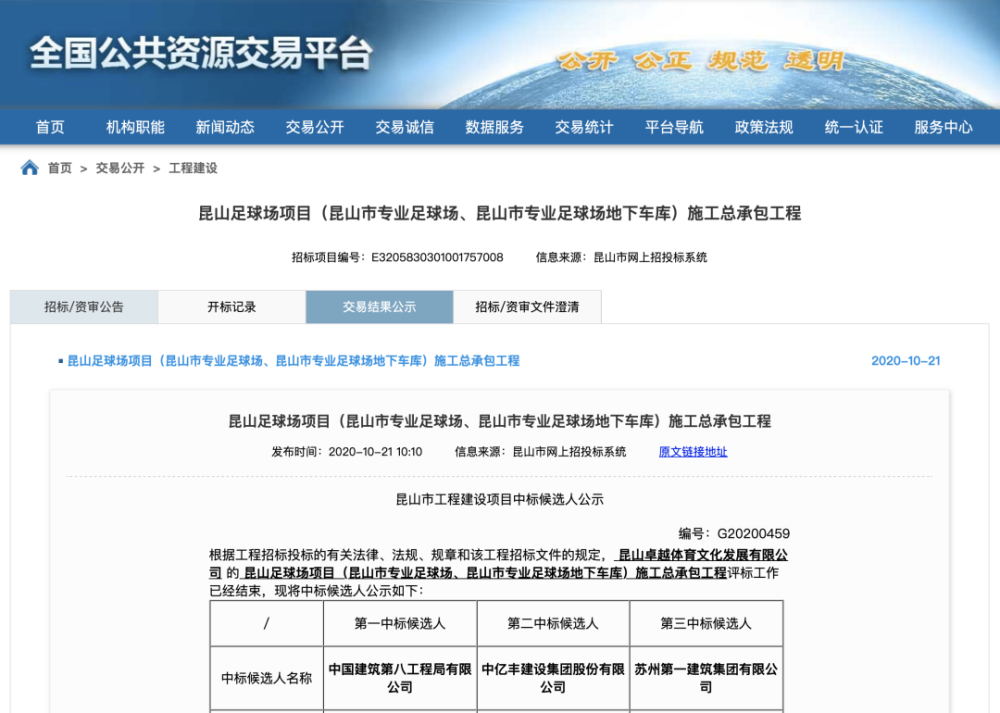Viewport: 1000px width, 713px height.
Task: Click the 昆山市工程建设项目中标候选人公示 heading
Action: point(500,499)
